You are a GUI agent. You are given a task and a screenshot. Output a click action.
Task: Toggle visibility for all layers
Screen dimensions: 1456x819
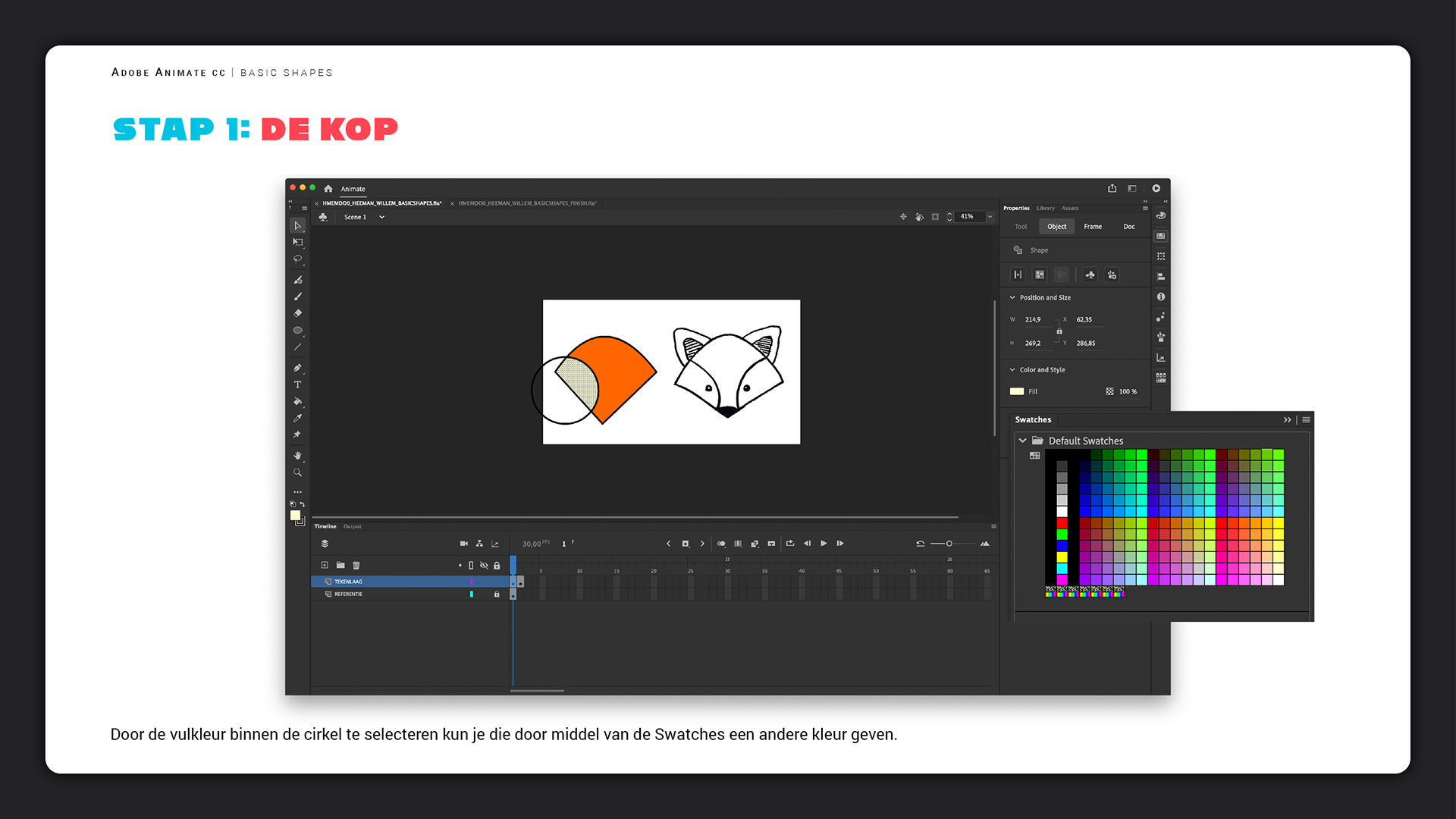click(484, 565)
